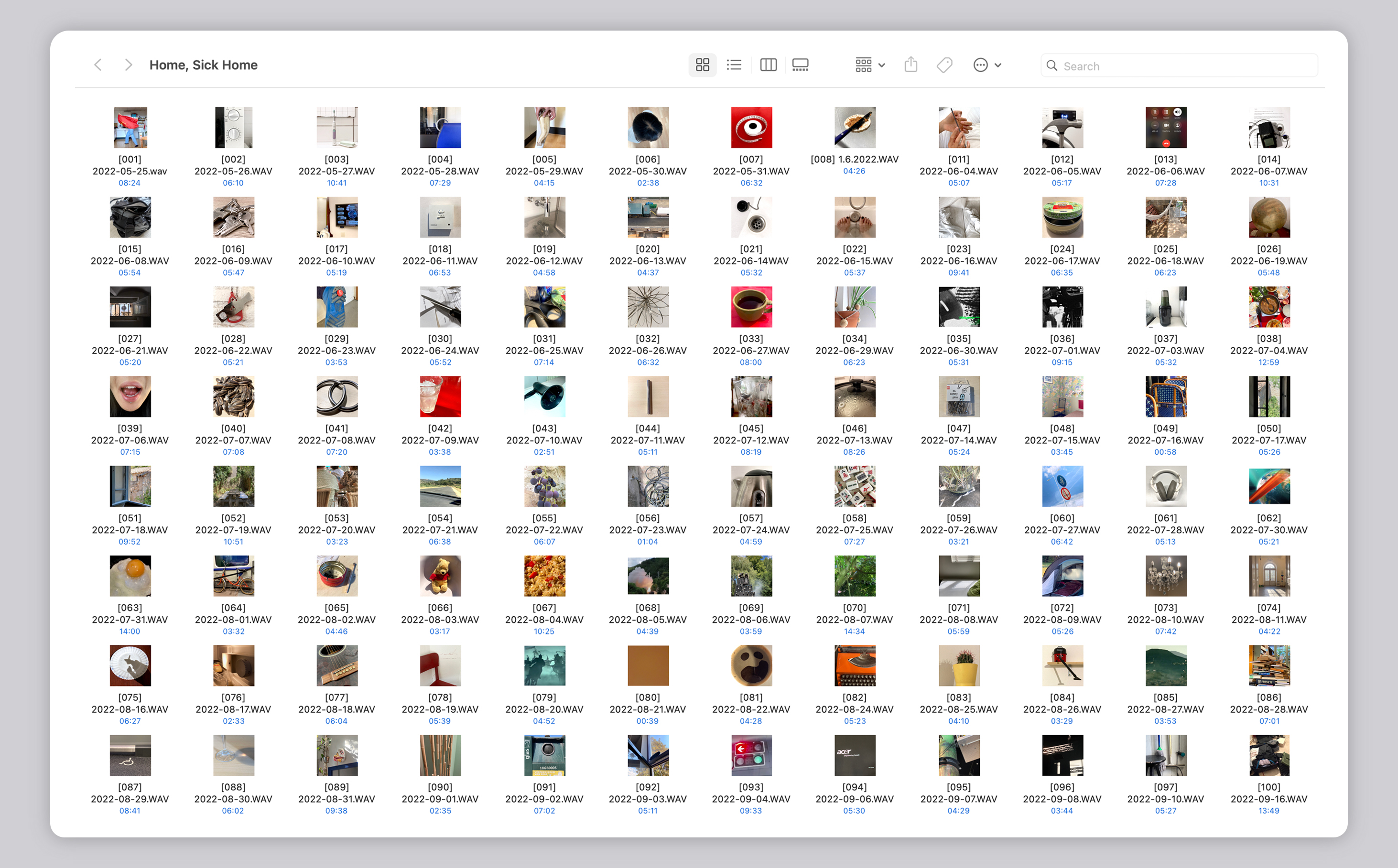The height and width of the screenshot is (868, 1398).
Task: Select the [082] orange typewriter thumbnail
Action: pyautogui.click(x=855, y=665)
